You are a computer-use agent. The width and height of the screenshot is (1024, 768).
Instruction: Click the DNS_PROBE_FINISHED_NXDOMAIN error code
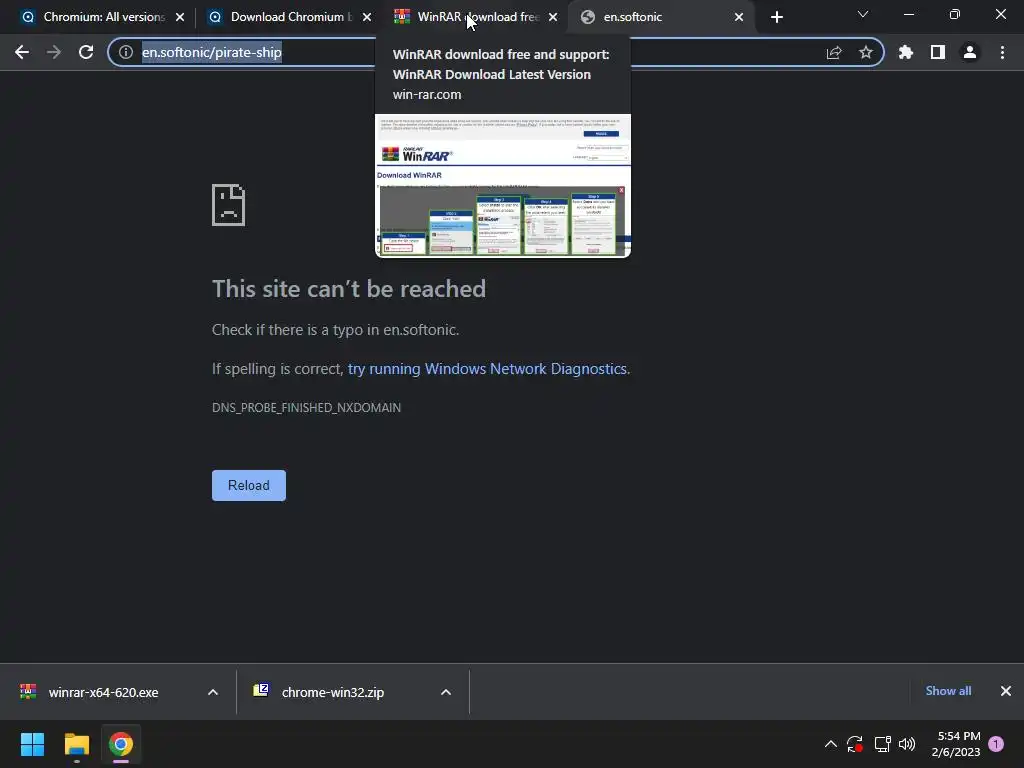click(306, 408)
